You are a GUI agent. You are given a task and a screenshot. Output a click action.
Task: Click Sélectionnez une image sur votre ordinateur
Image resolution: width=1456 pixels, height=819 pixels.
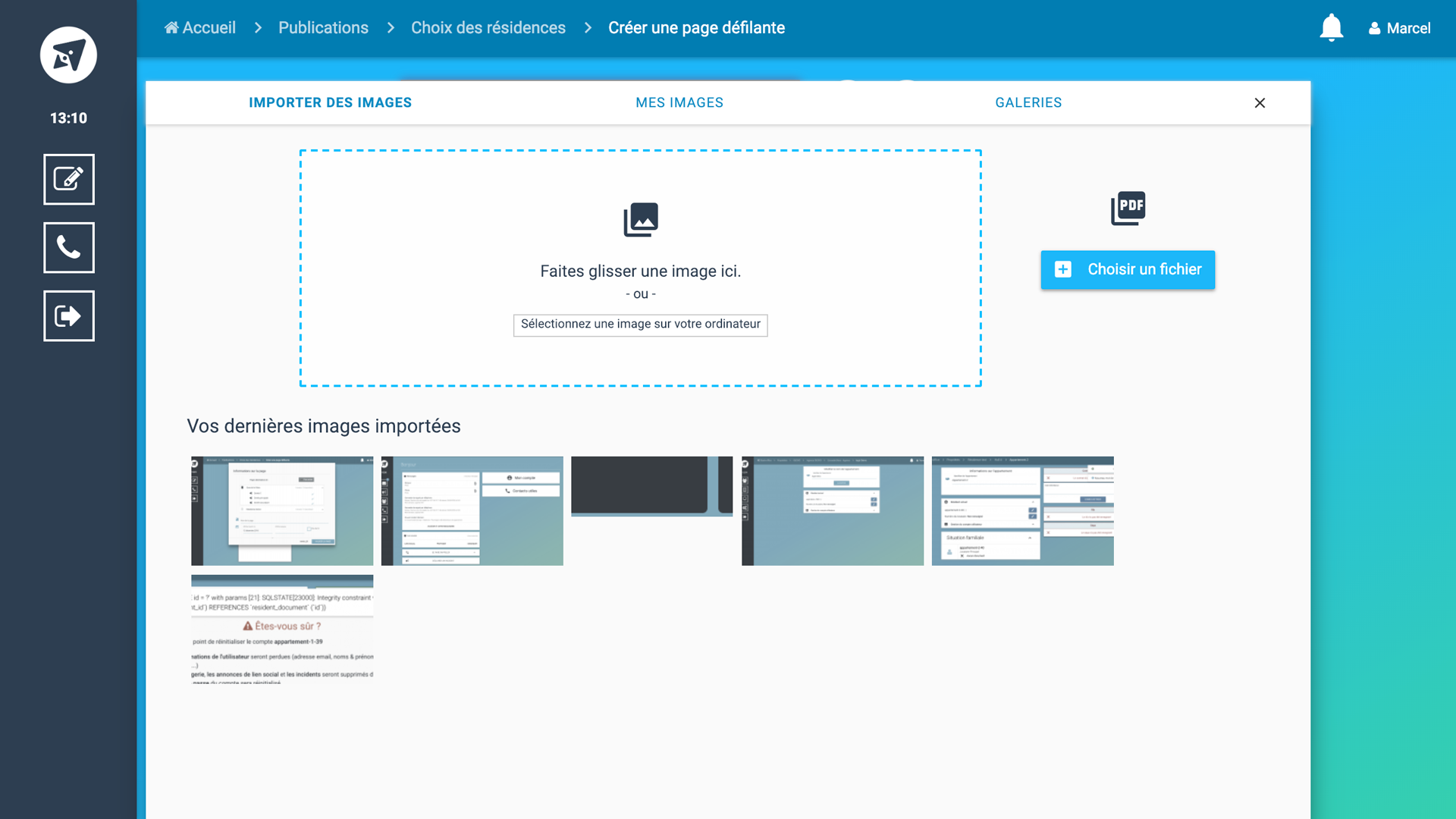tap(640, 325)
